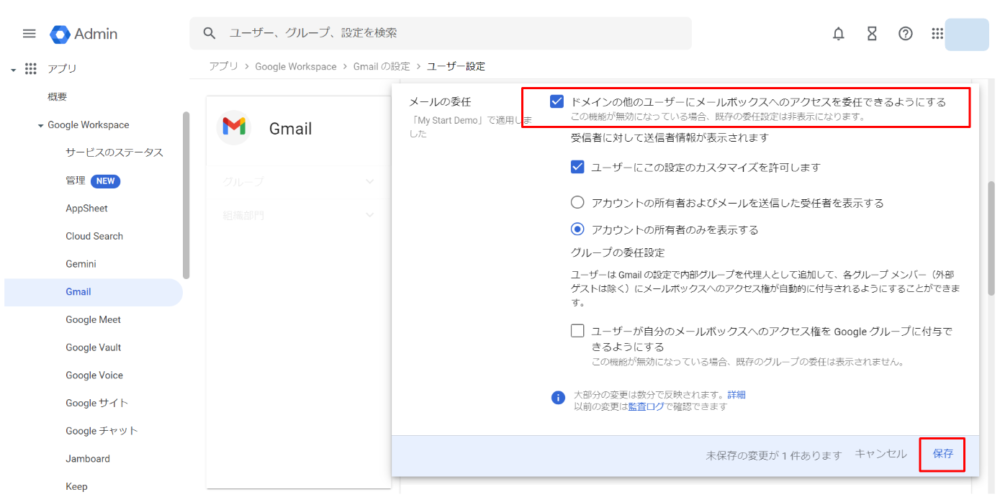Uncheck mailbox delegation to domain users
This screenshot has height=497, width=1000.
click(x=556, y=101)
